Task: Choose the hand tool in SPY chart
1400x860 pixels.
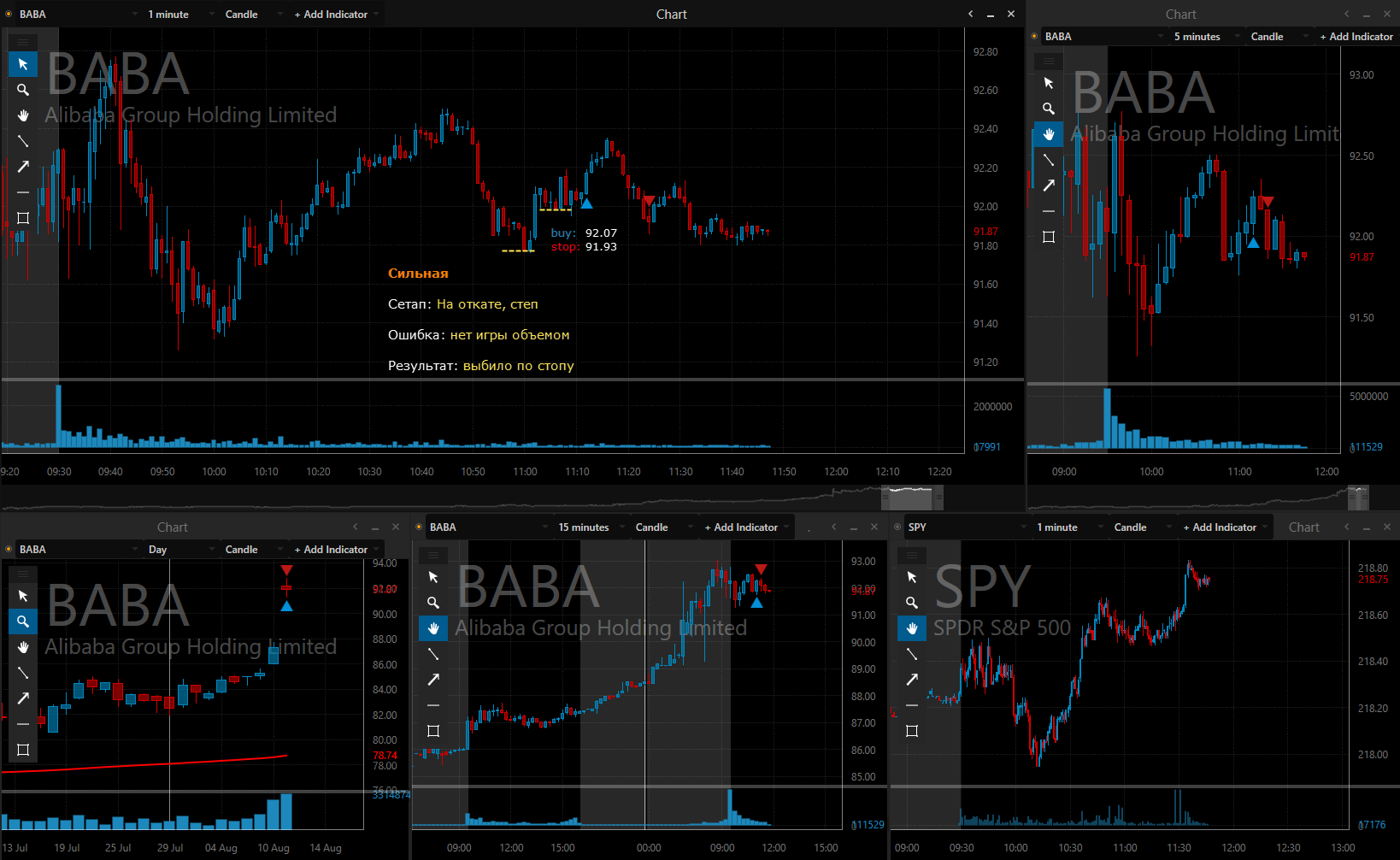Action: coord(912,628)
